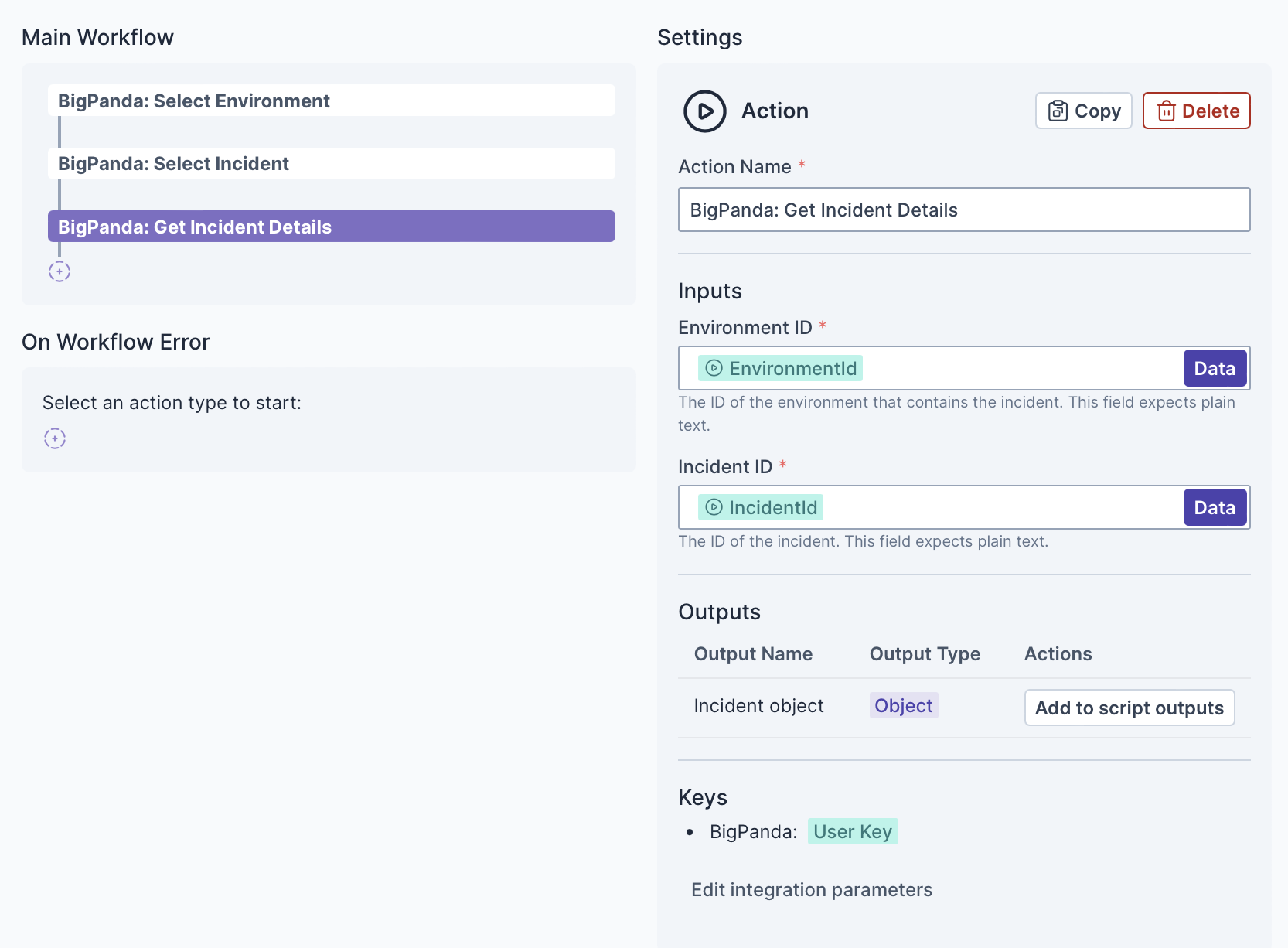Click the Incident ID input field
Screen dimensions: 1288x948
pos(997,507)
